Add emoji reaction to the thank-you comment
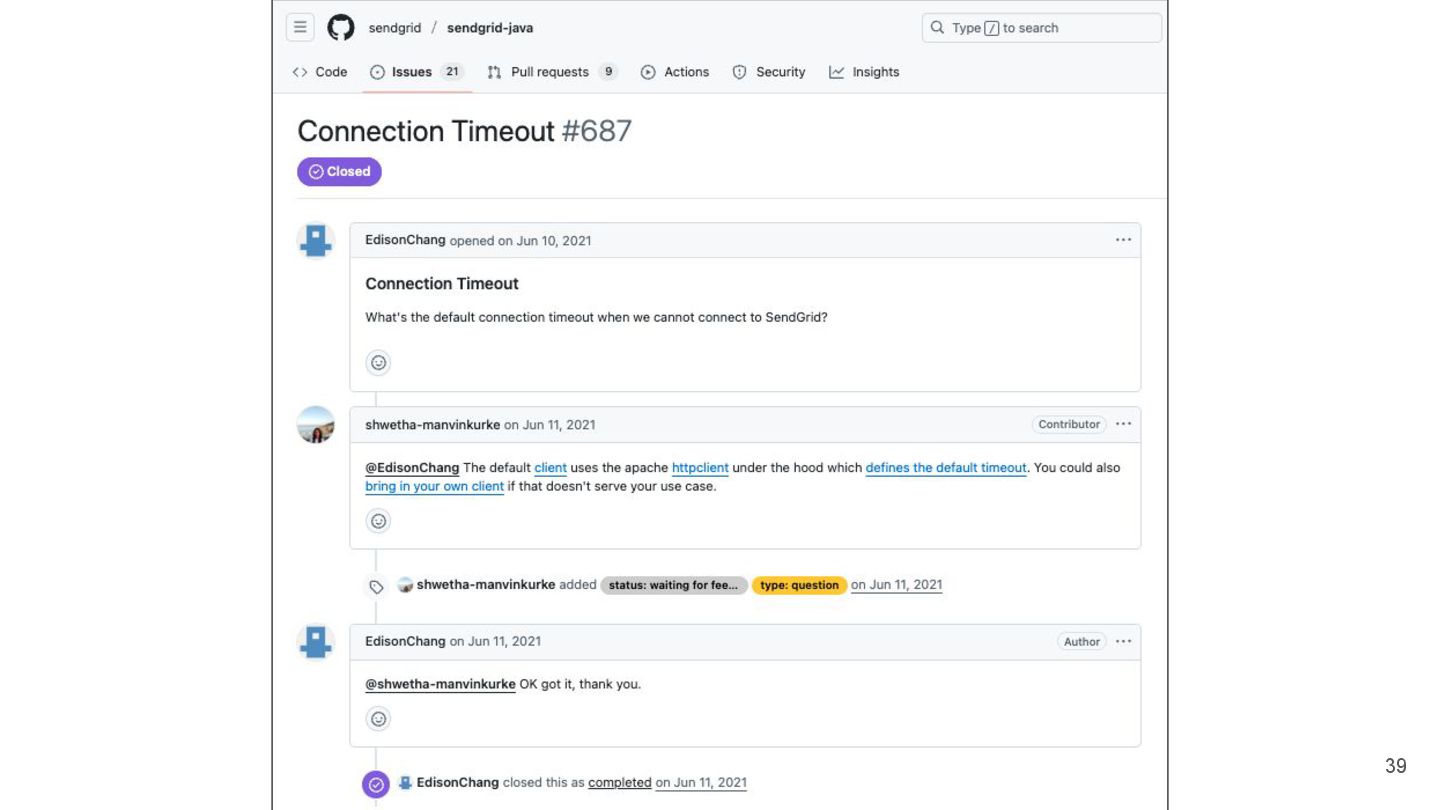1440x810 pixels. click(378, 719)
